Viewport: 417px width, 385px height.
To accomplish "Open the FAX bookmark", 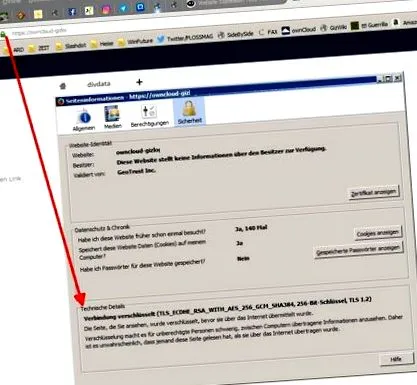I will [268, 32].
